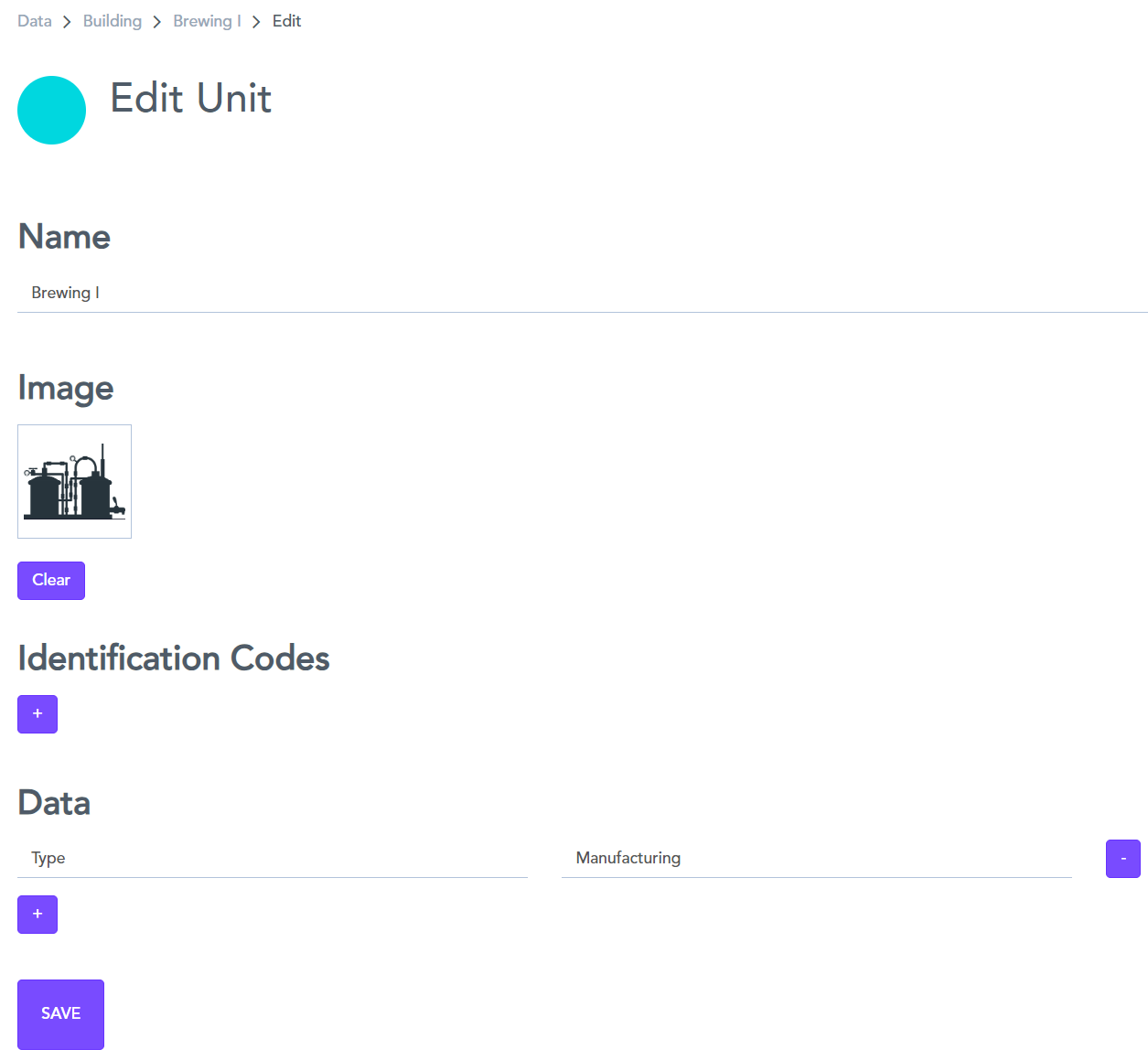Screen dimensions: 1148x1060
Task: Click the cyan circle unit icon
Action: click(52, 111)
